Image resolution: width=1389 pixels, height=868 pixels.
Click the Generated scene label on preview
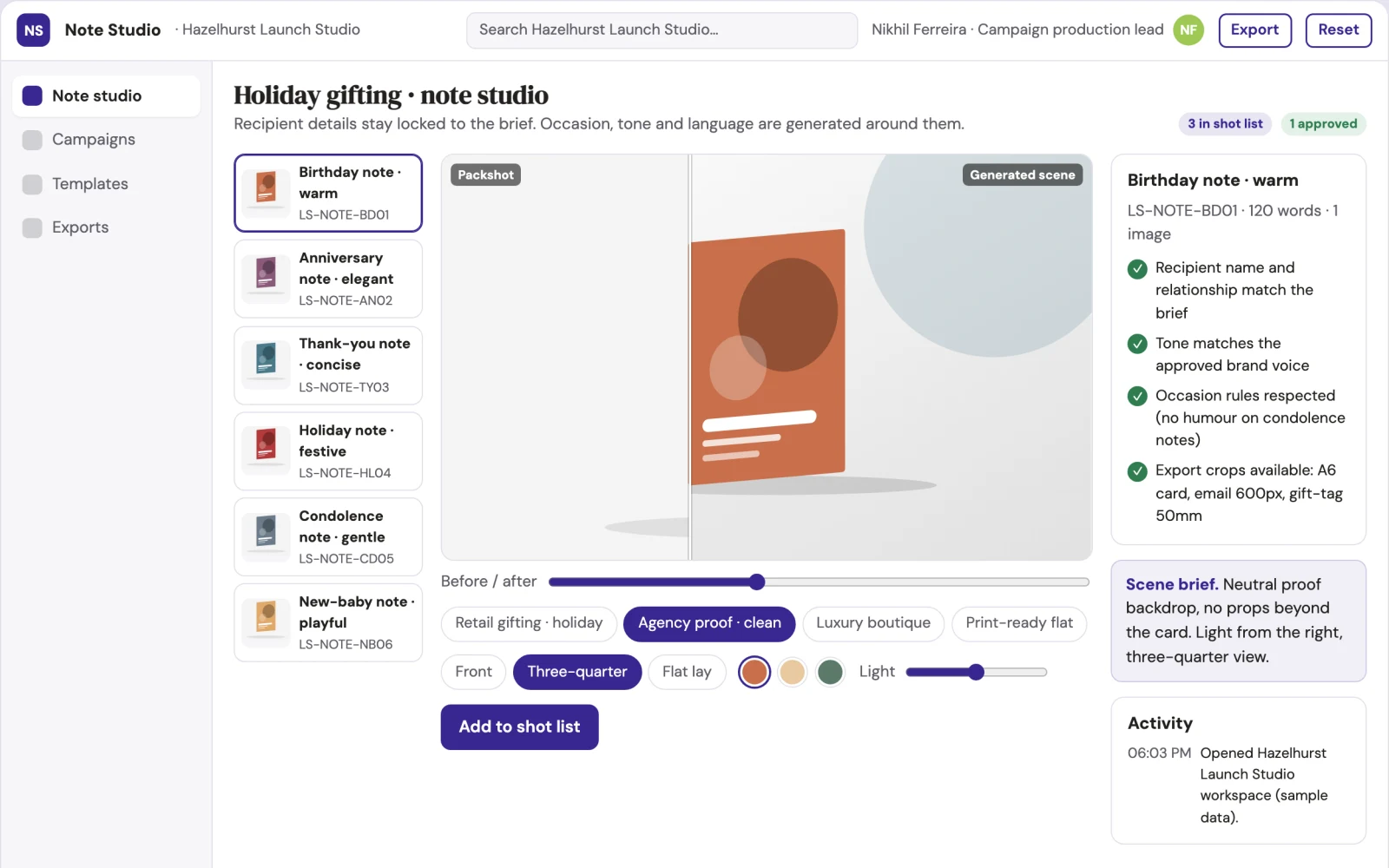point(1022,174)
